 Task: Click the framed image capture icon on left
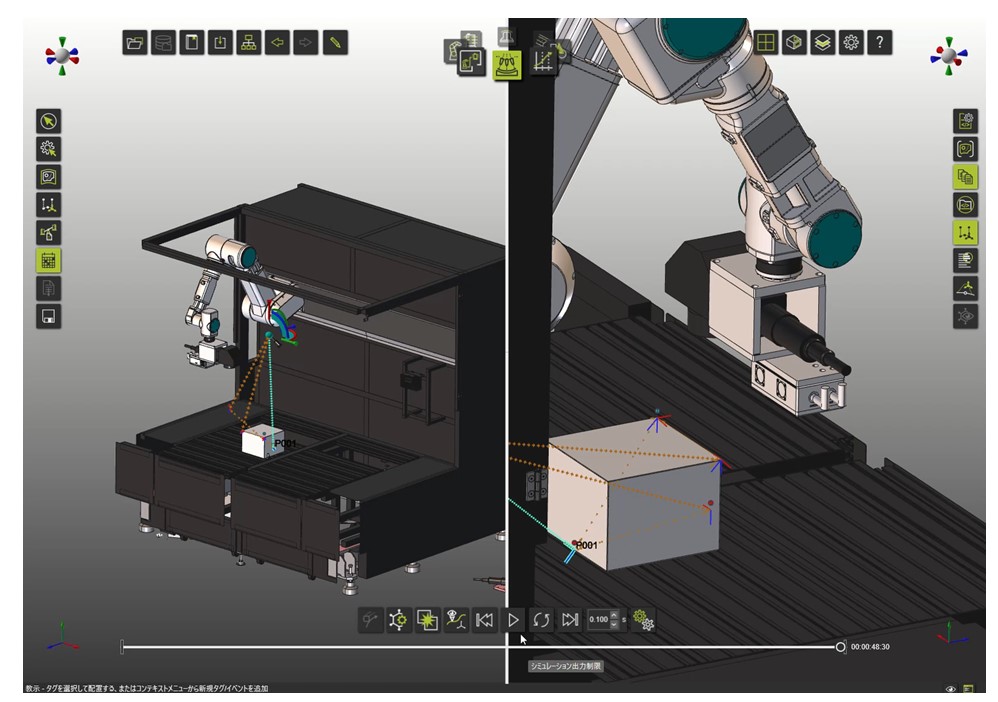[x=48, y=177]
